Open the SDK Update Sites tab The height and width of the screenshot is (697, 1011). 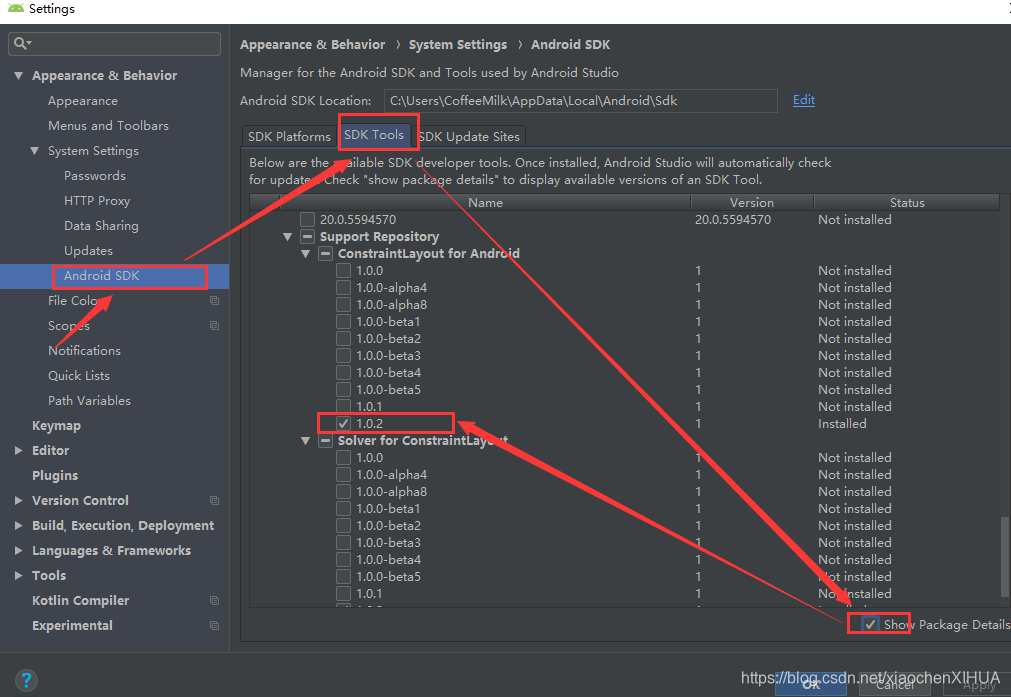470,136
